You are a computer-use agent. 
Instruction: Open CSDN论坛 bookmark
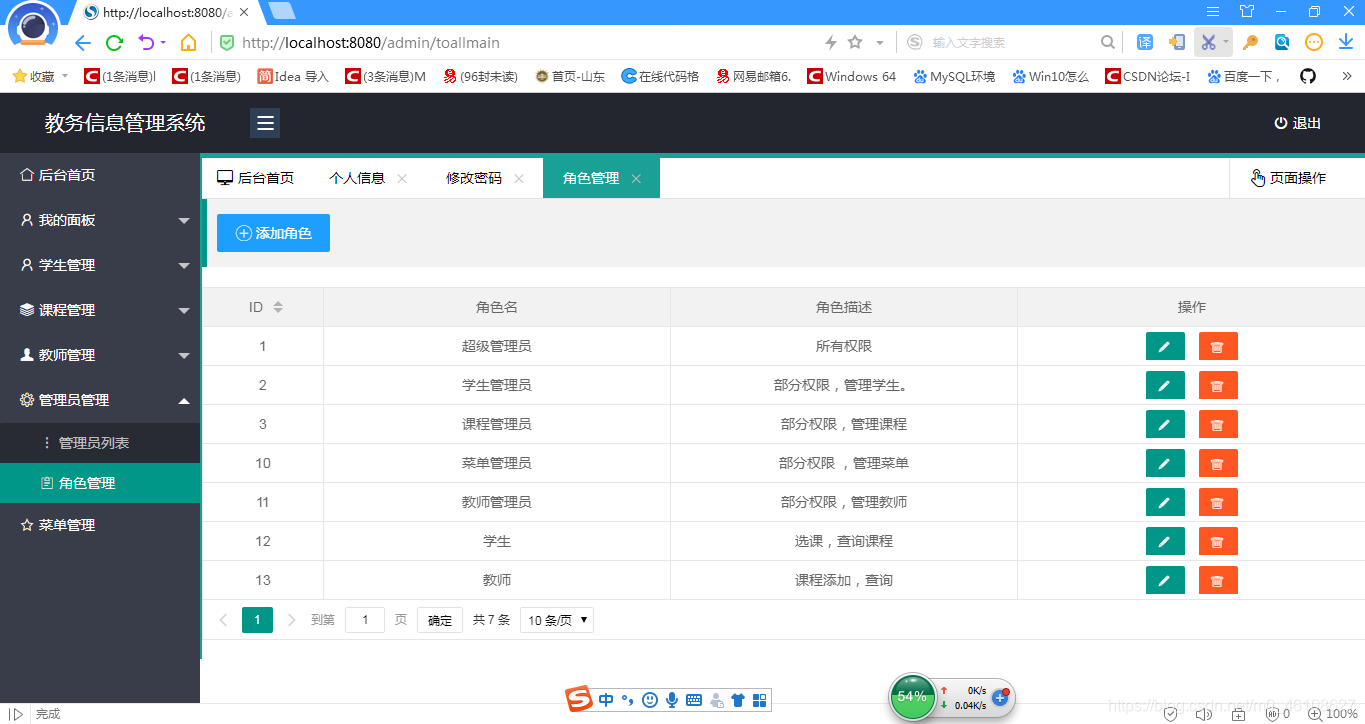click(x=1147, y=76)
